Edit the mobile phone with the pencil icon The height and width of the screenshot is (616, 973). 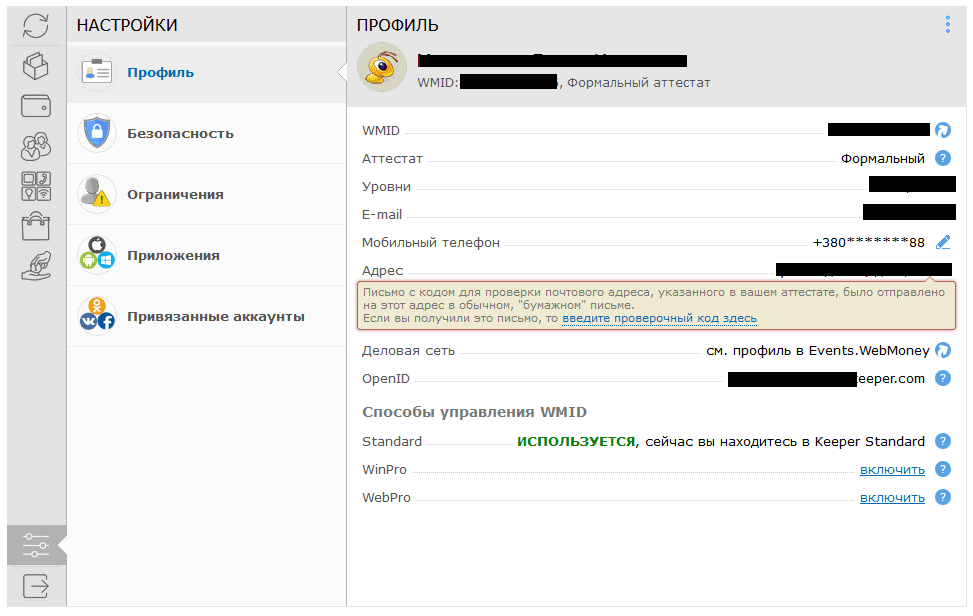(x=943, y=242)
